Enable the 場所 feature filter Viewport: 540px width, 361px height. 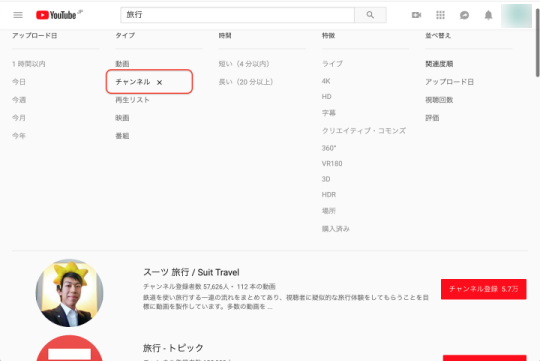tap(329, 211)
